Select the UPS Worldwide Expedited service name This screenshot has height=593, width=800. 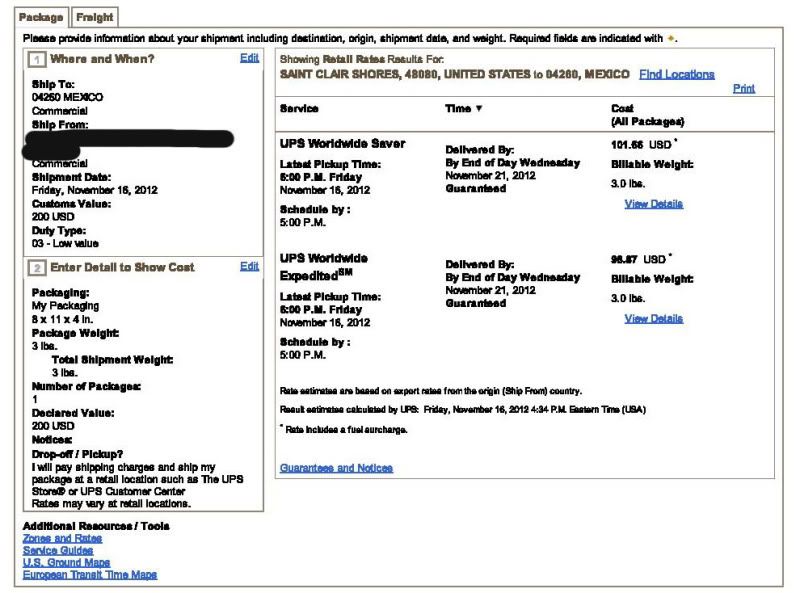pyautogui.click(x=323, y=267)
